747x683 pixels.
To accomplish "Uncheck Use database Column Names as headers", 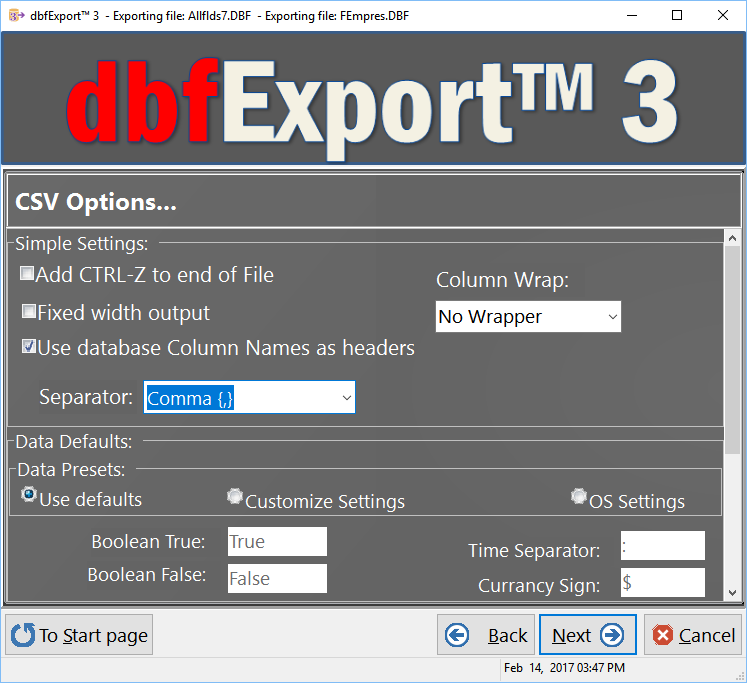I will pos(29,346).
